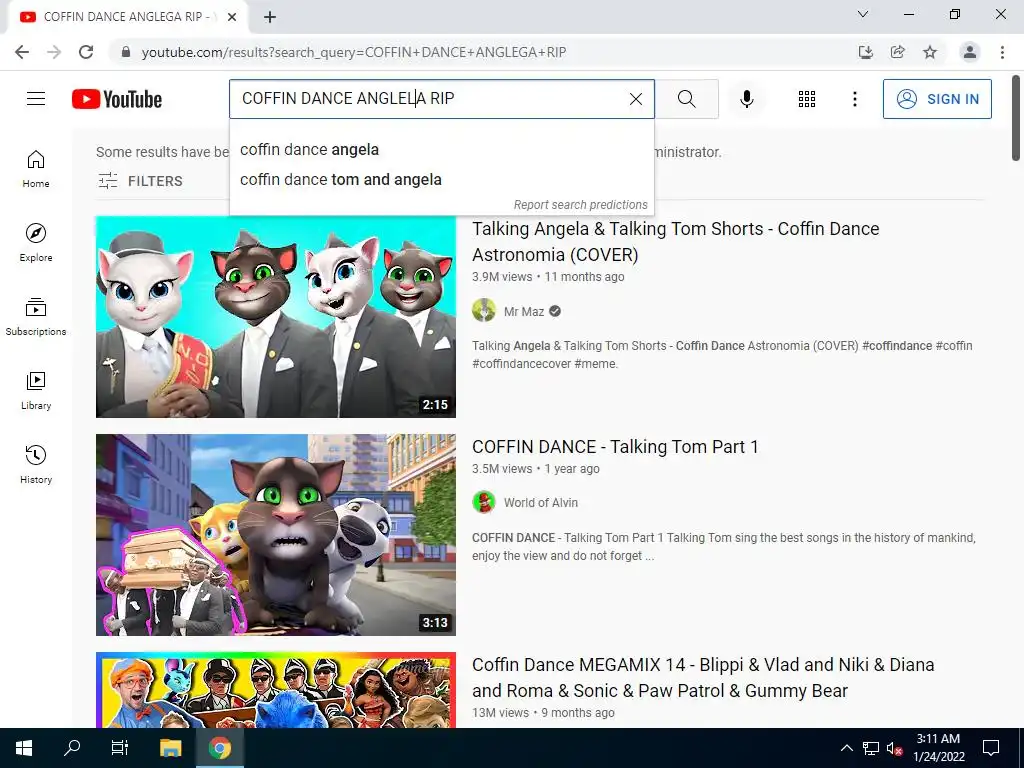1024x768 pixels.
Task: Start voice search with the microphone
Action: pos(746,99)
